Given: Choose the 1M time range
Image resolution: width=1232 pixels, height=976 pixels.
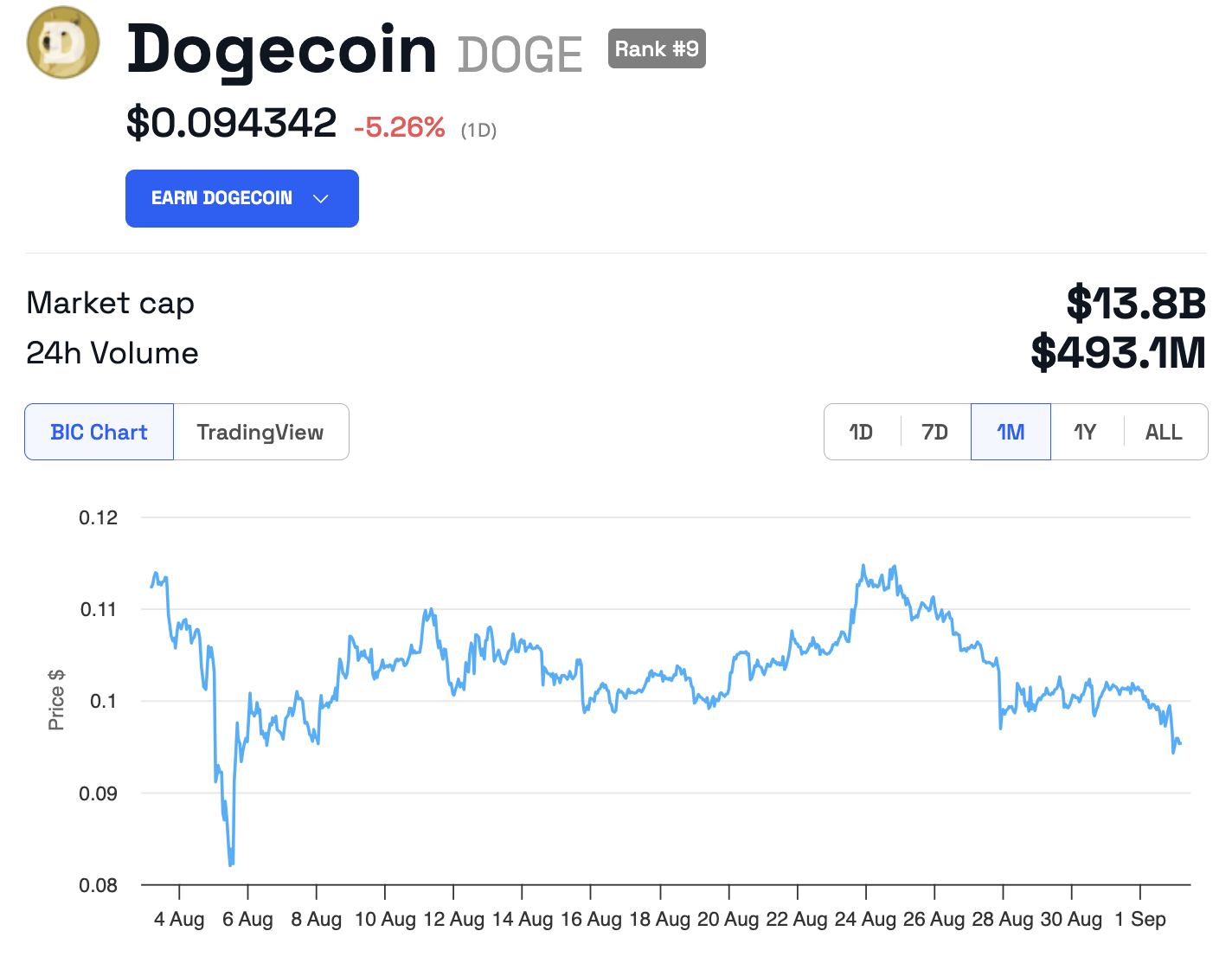Looking at the screenshot, I should pos(1011,432).
